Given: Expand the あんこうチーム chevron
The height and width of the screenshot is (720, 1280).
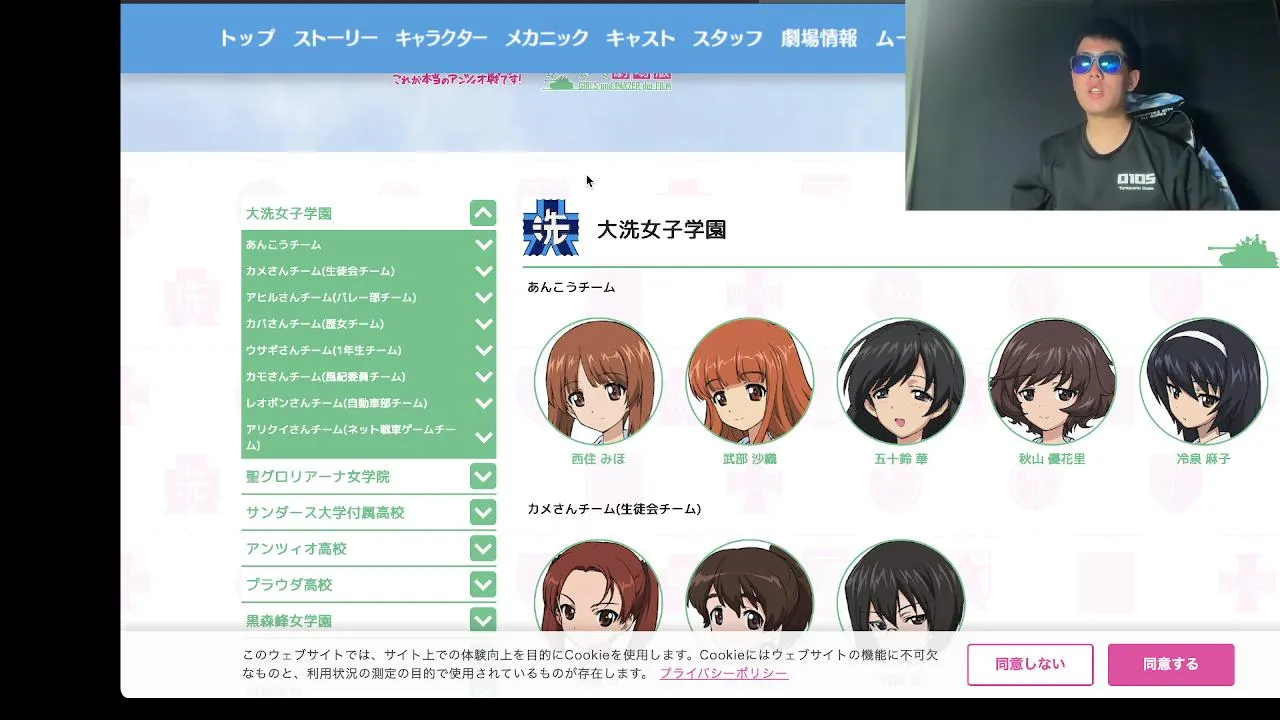Looking at the screenshot, I should [x=484, y=244].
